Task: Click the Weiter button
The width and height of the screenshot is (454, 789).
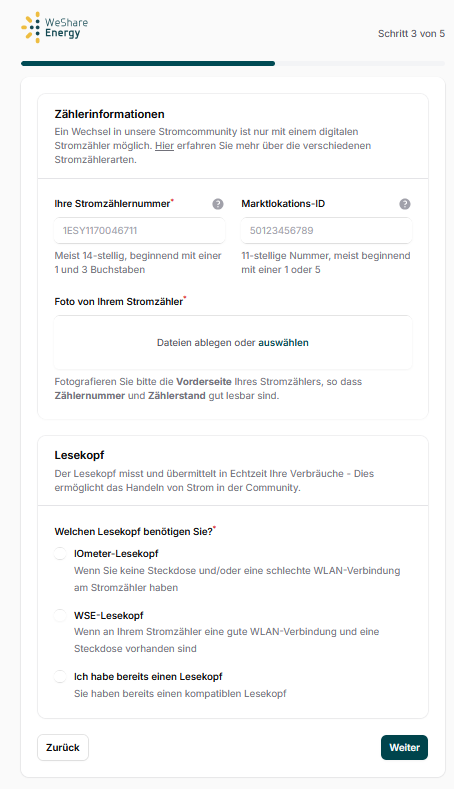Action: (x=404, y=747)
